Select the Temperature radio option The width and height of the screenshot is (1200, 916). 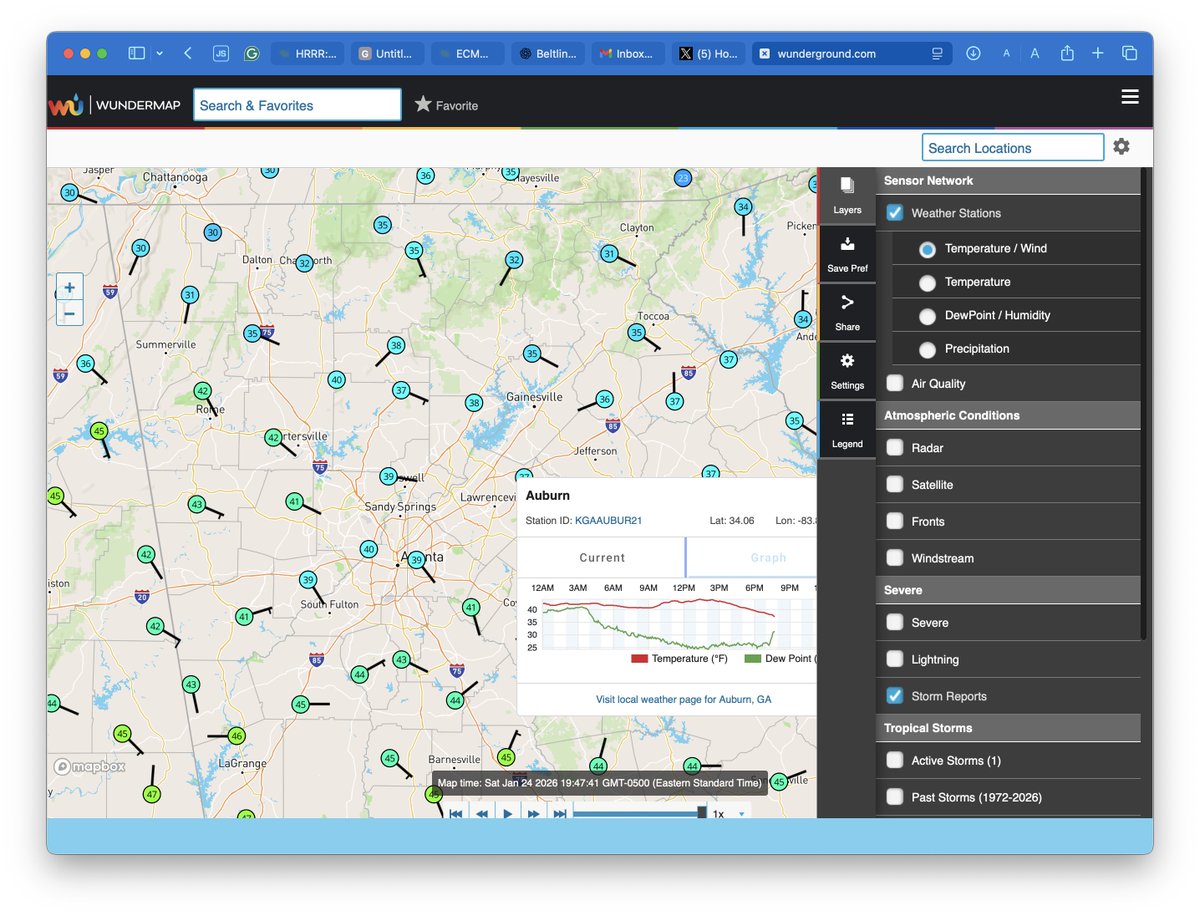(927, 283)
